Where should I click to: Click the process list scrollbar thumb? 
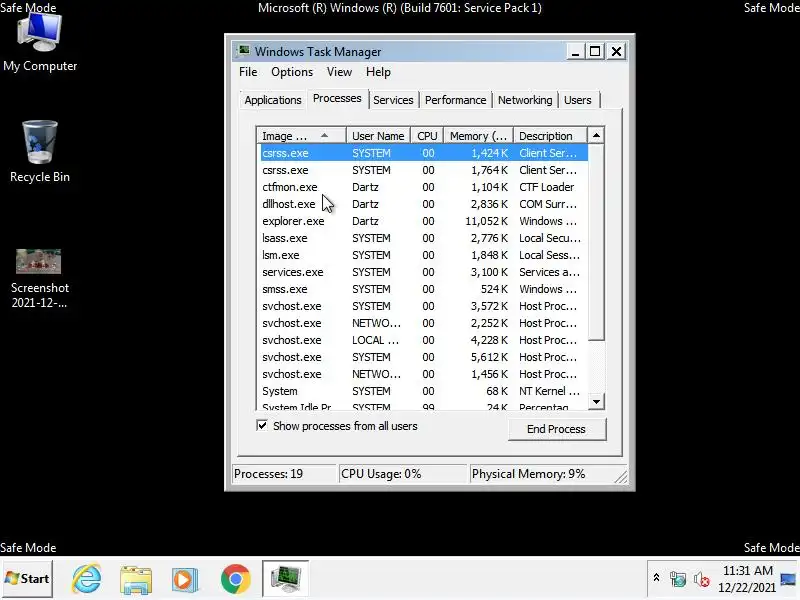(596, 242)
